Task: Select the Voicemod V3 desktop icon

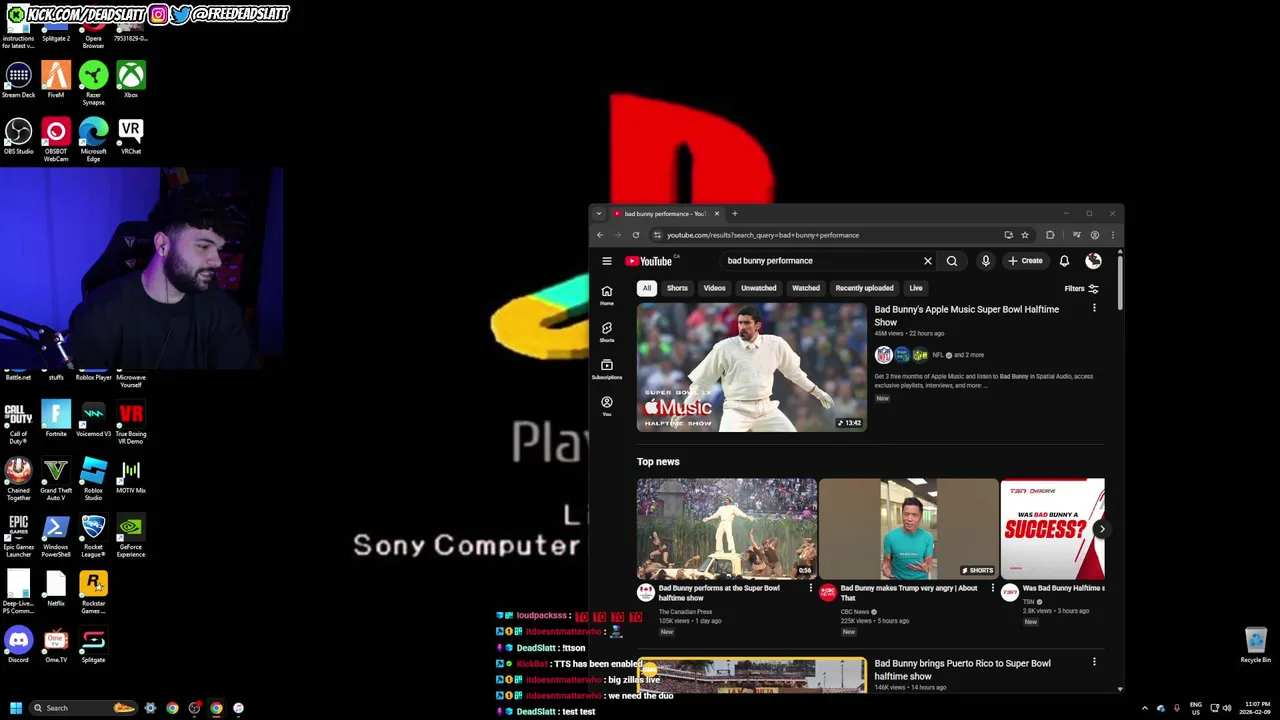Action: pos(93,419)
